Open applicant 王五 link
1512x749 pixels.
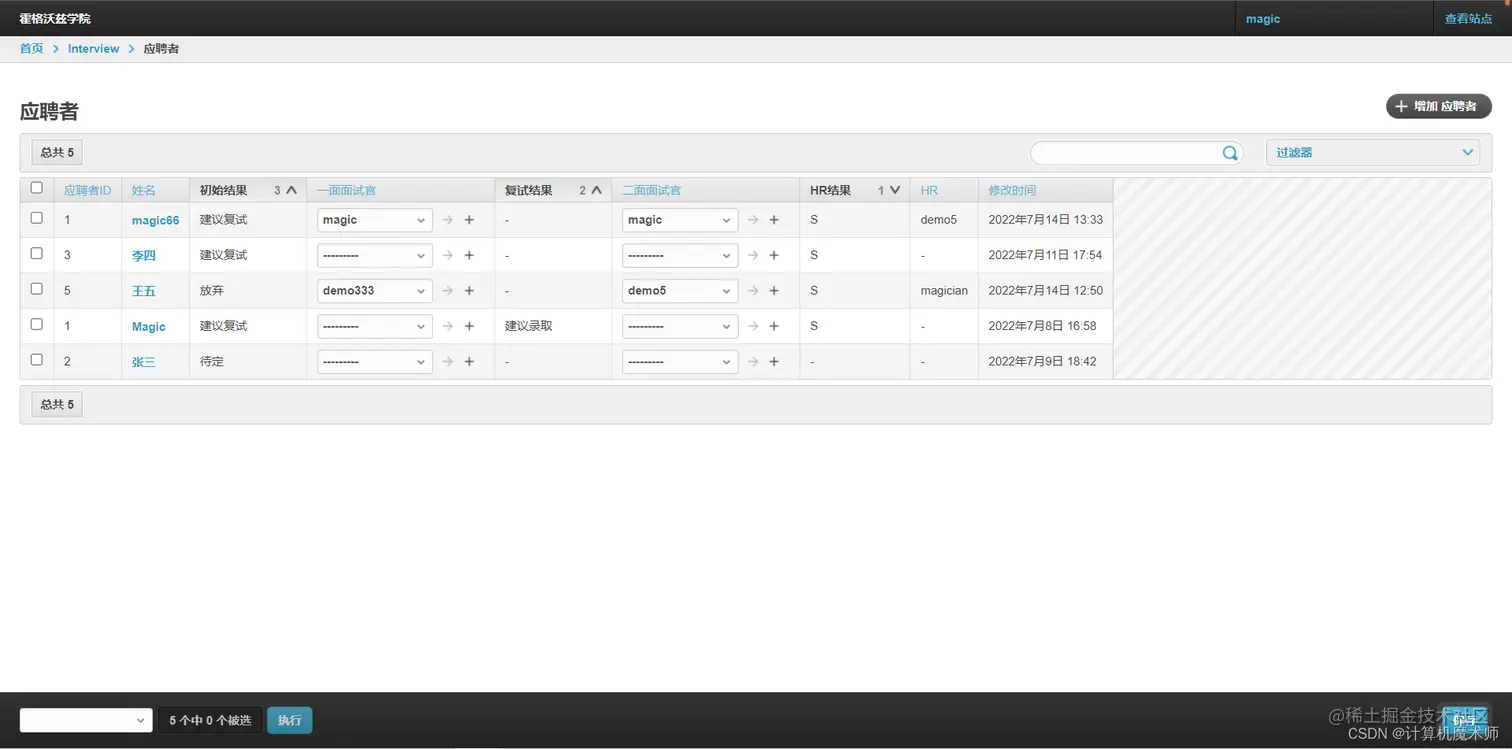point(144,291)
